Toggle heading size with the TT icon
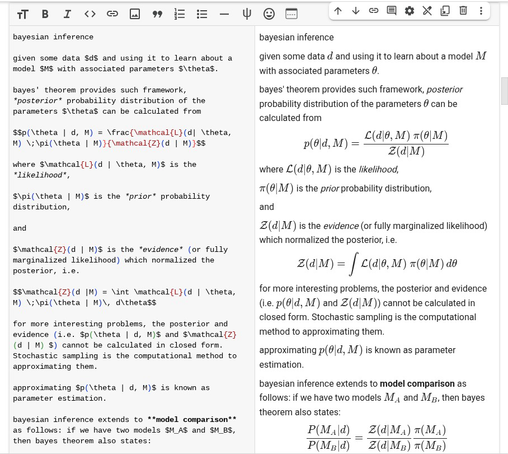The image size is (508, 454). click(x=22, y=14)
